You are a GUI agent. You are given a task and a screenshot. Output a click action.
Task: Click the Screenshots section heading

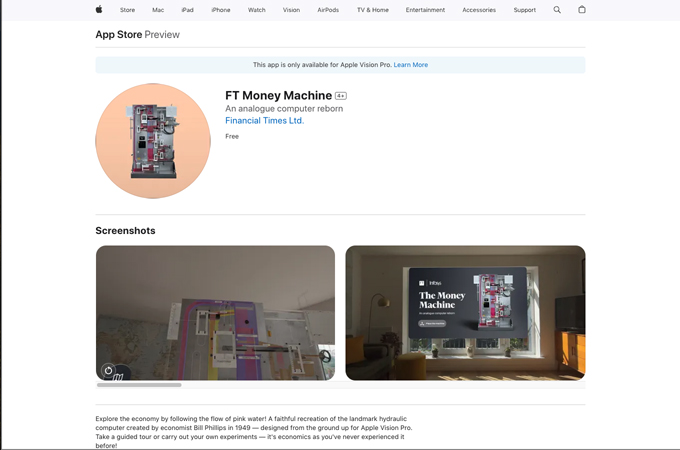pyautogui.click(x=125, y=231)
